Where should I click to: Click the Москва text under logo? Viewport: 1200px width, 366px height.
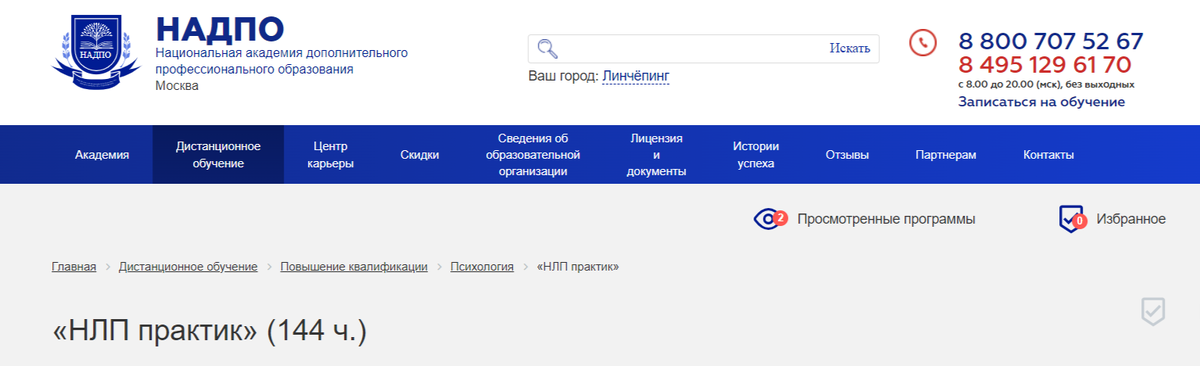[177, 86]
